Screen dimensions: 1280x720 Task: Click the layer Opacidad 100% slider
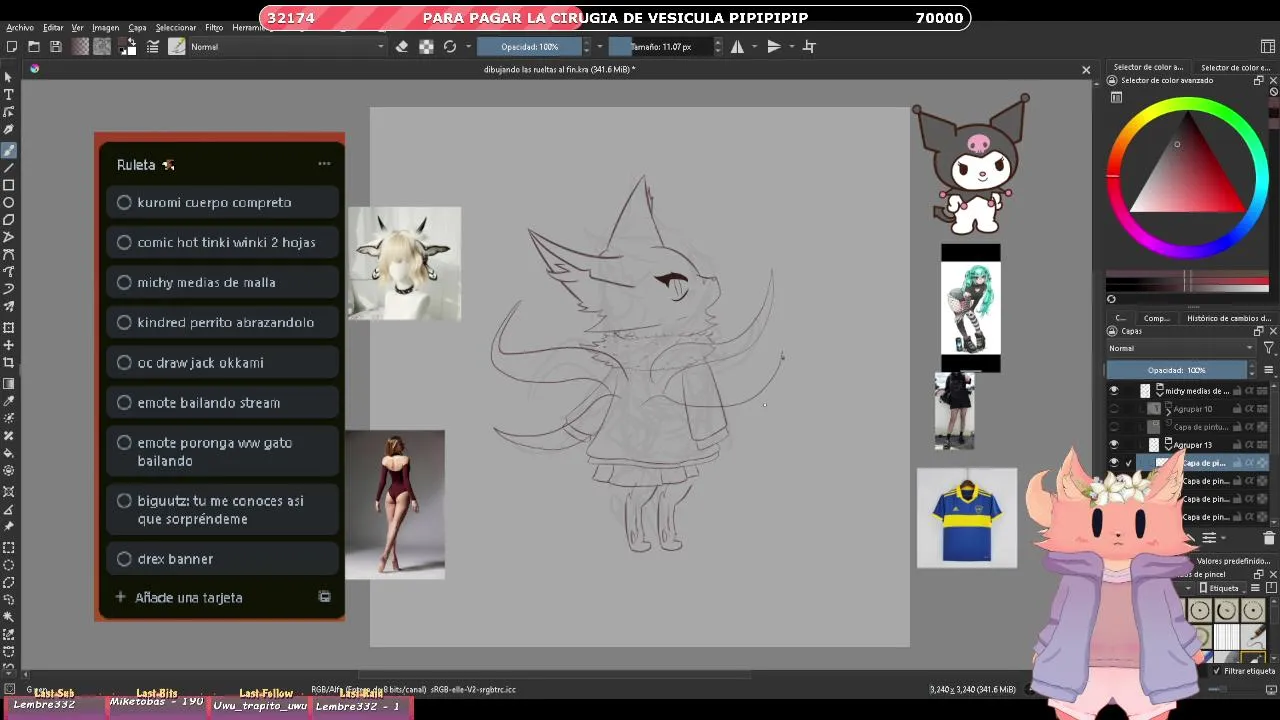click(1177, 370)
